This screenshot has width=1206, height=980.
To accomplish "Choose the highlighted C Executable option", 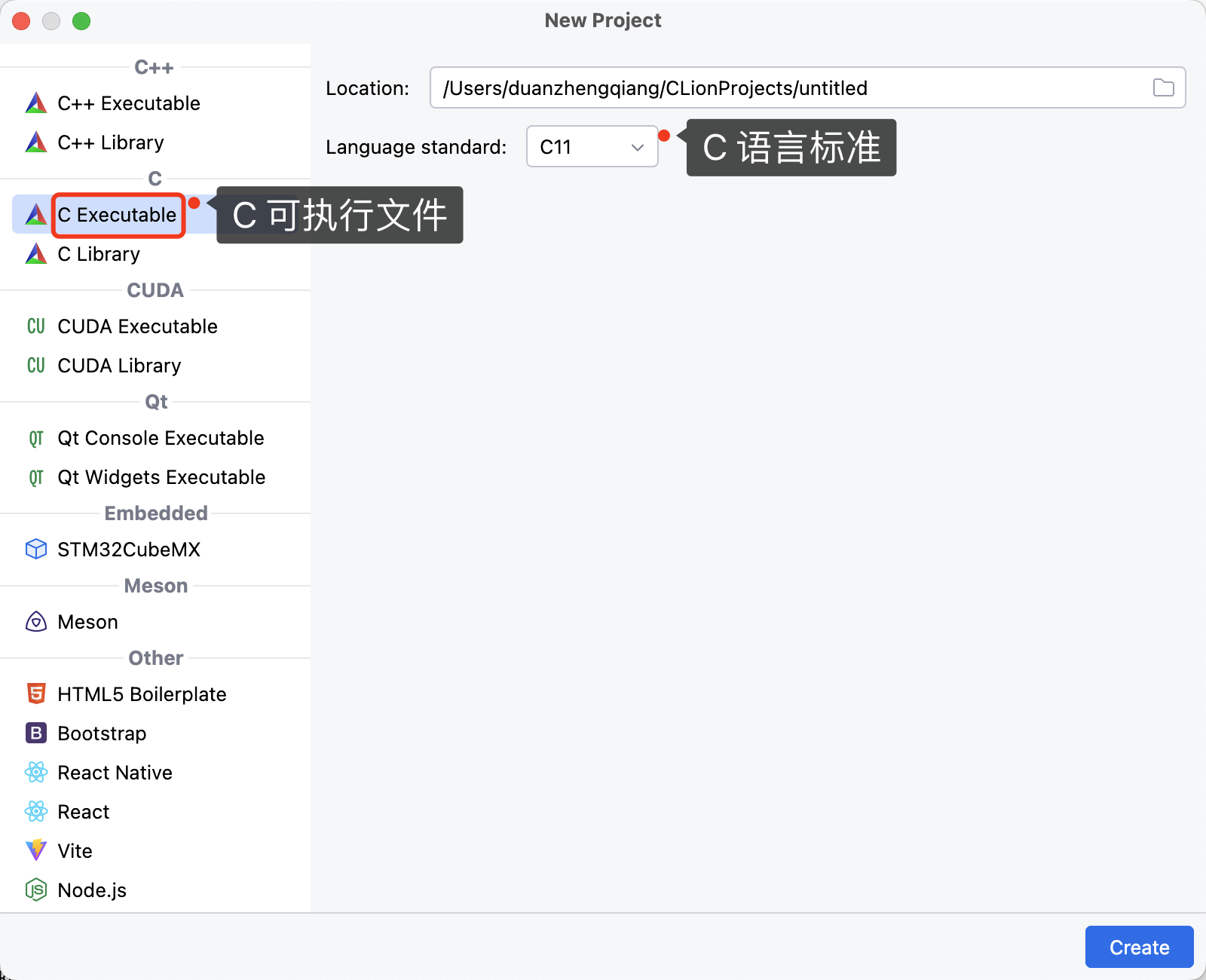I will (x=118, y=215).
